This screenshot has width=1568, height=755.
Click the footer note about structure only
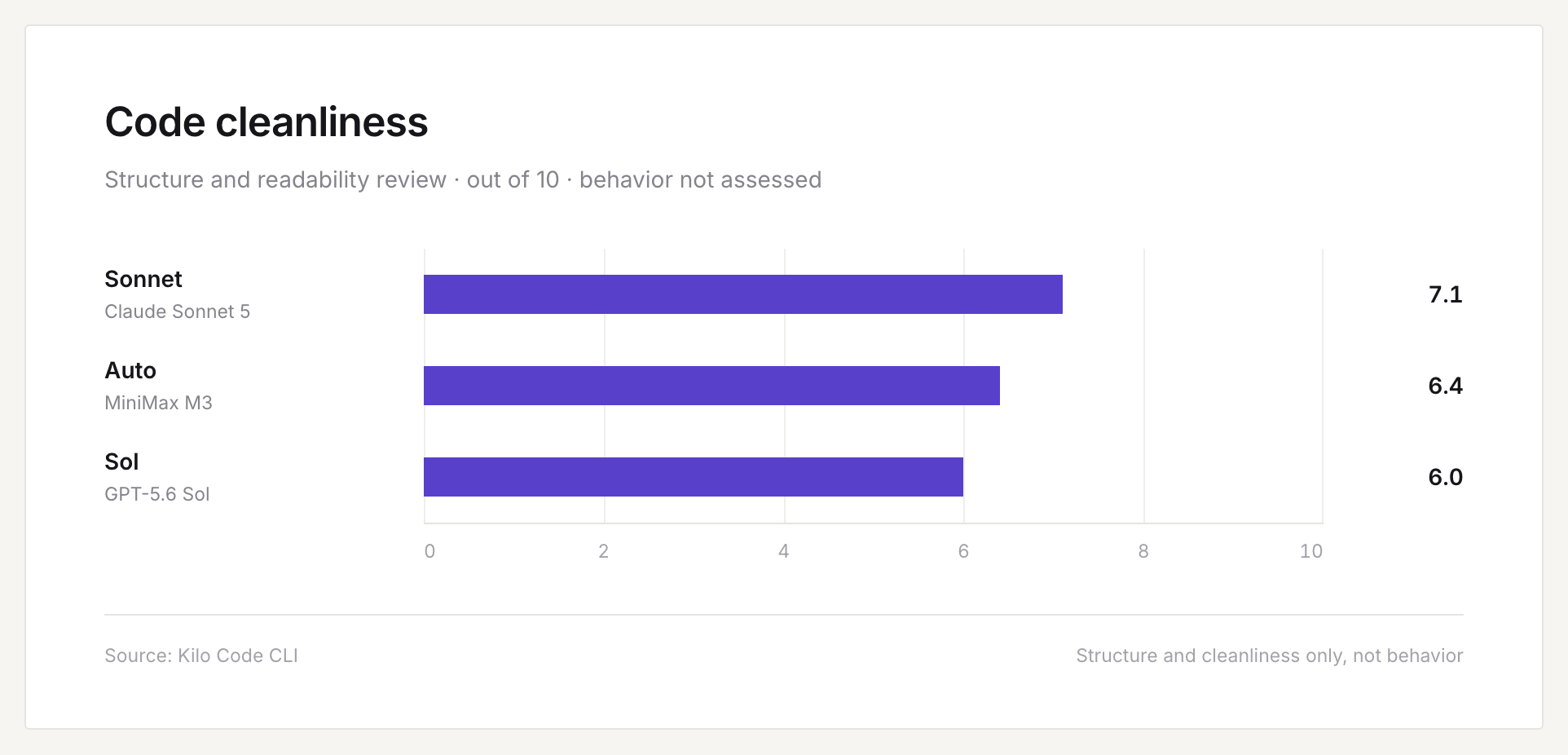[1270, 656]
